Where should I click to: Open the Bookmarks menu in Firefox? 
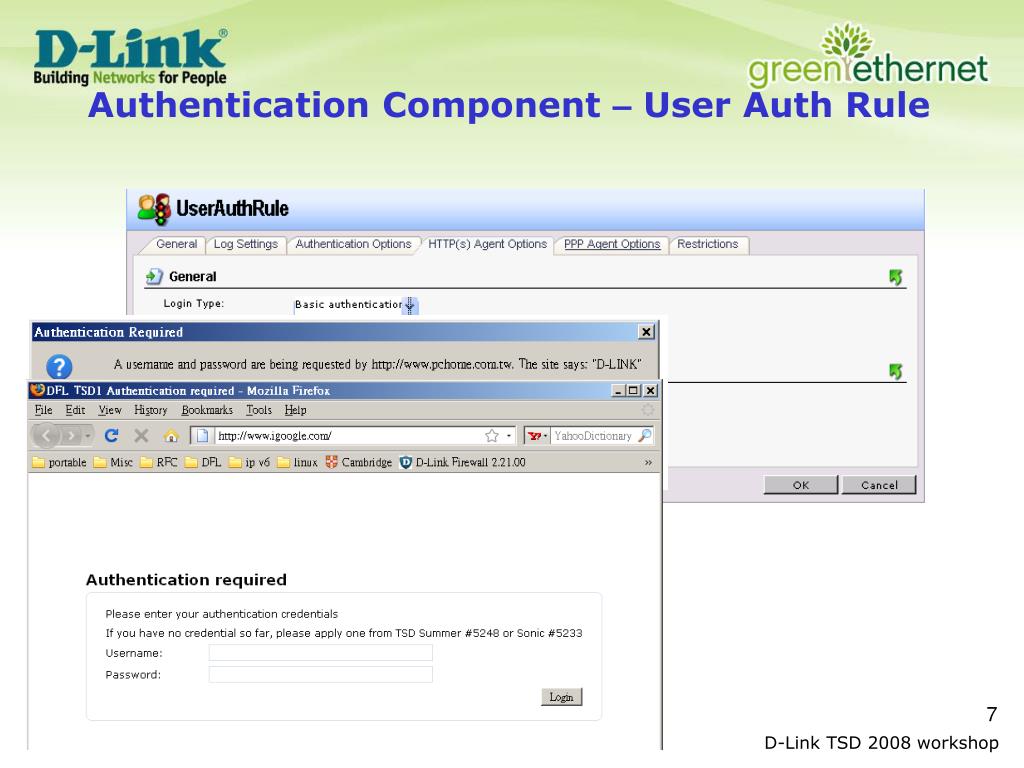click(x=207, y=410)
